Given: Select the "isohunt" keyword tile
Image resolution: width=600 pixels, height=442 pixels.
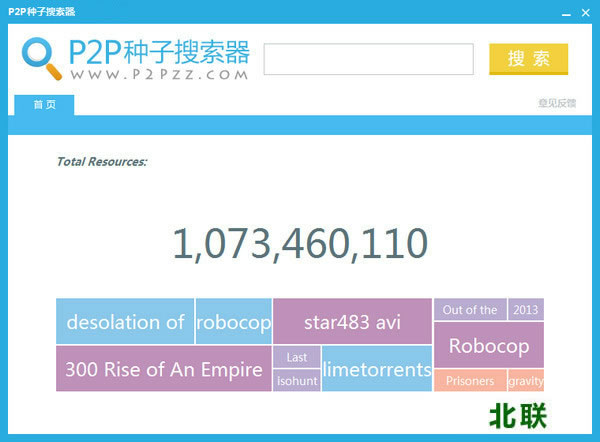Looking at the screenshot, I should tap(297, 381).
